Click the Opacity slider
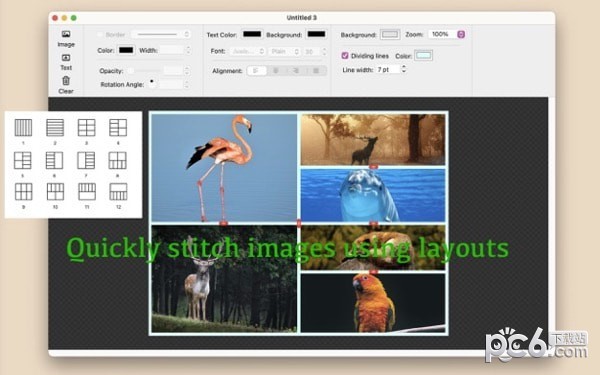 (144, 71)
